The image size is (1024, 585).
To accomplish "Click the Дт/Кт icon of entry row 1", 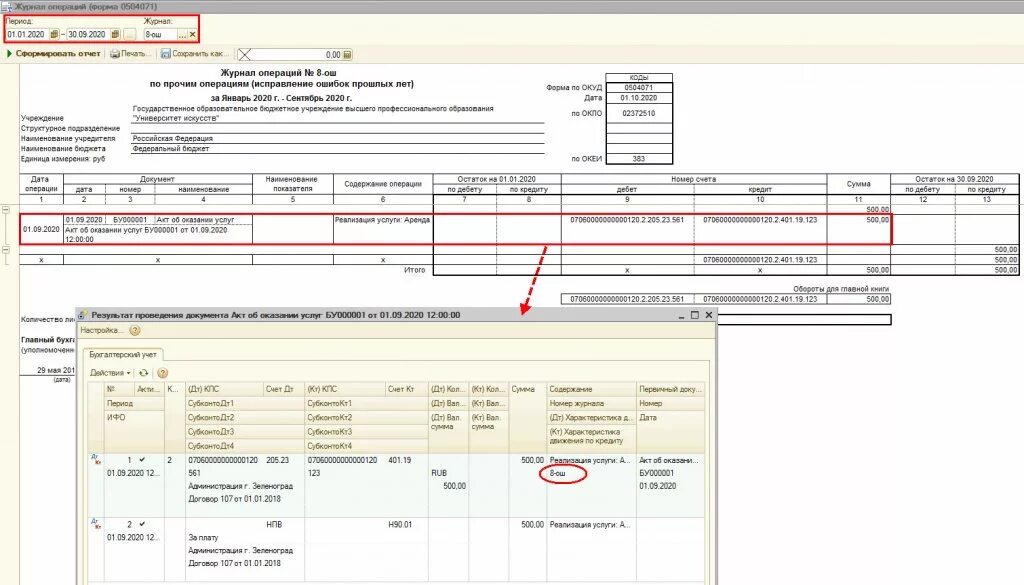I will [x=96, y=460].
